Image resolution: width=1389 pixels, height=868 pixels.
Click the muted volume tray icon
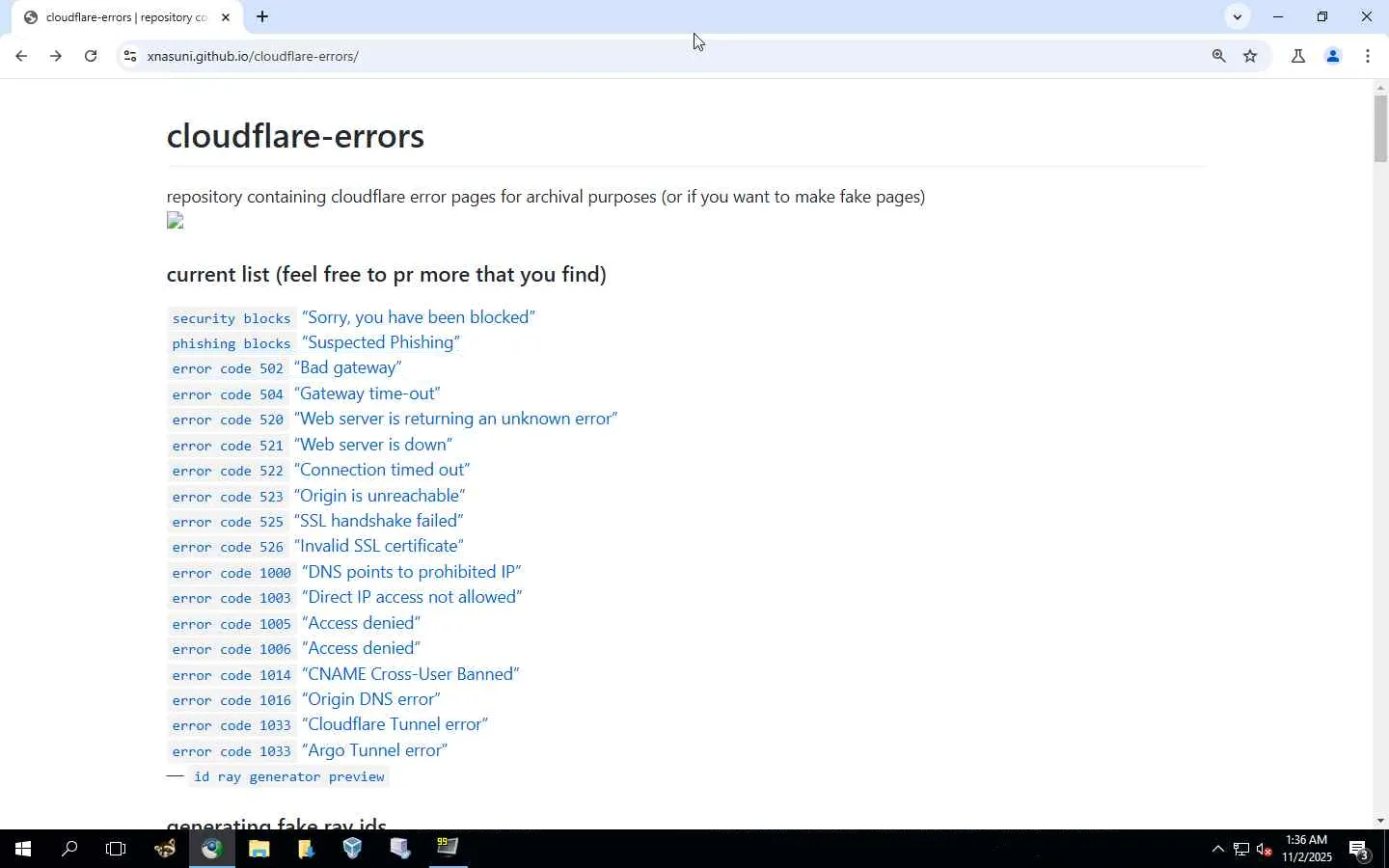coord(1265,849)
